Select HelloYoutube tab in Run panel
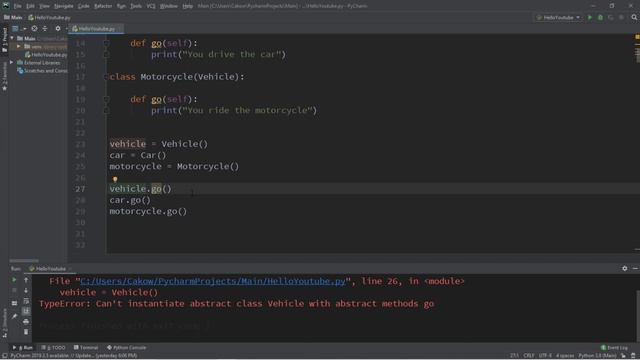Image resolution: width=640 pixels, height=360 pixels. [50, 269]
